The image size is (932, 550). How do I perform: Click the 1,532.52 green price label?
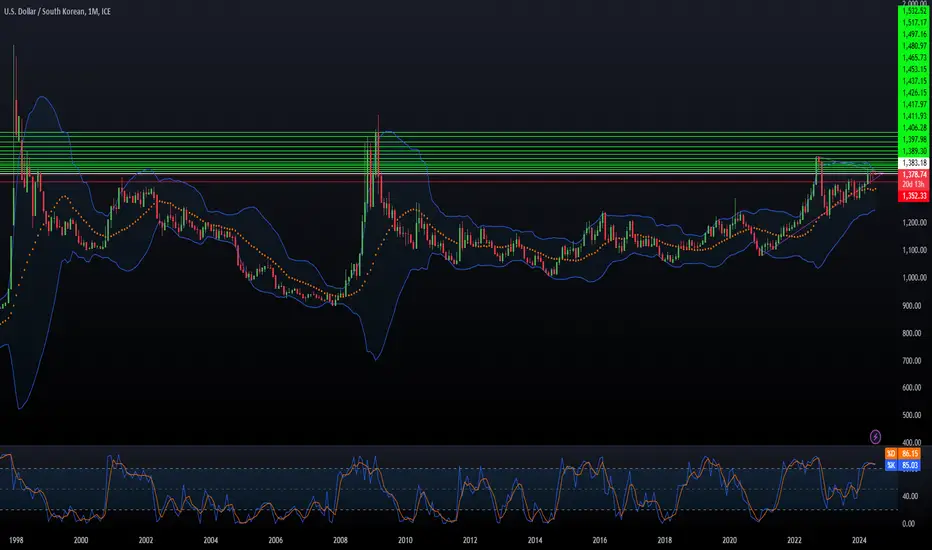pyautogui.click(x=914, y=11)
